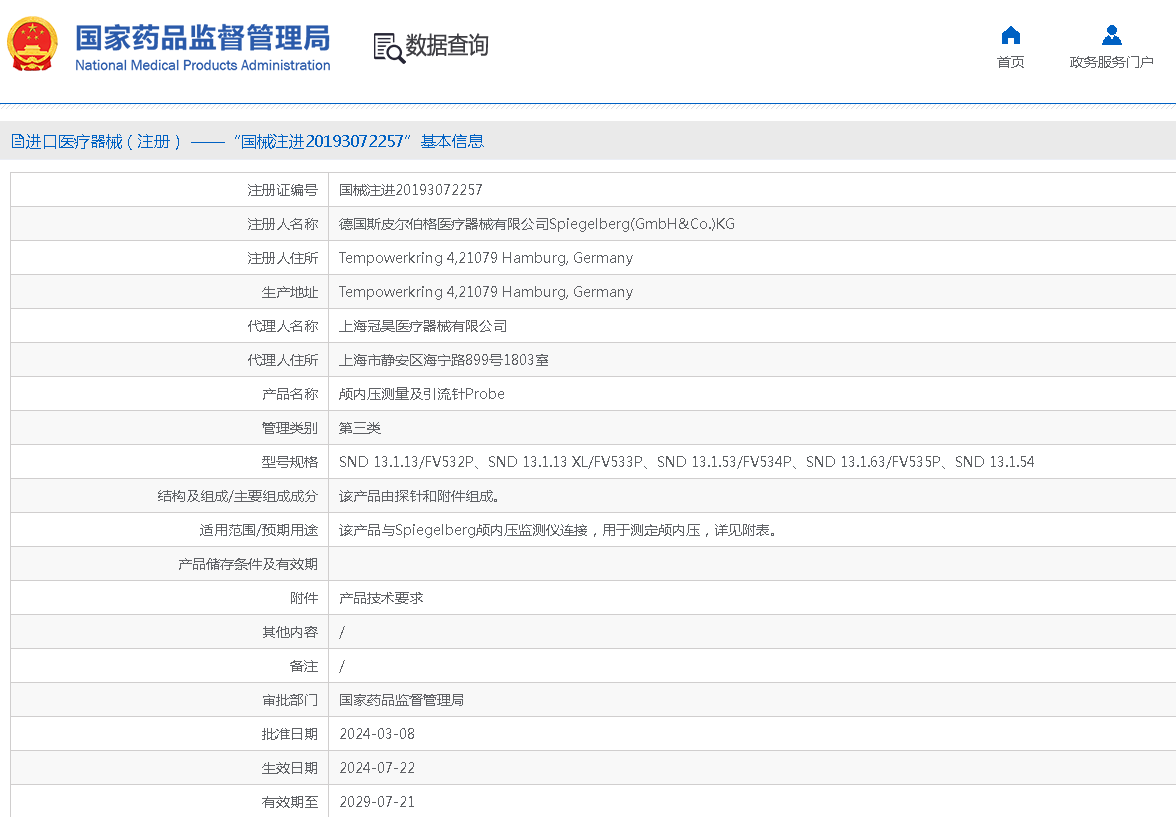This screenshot has width=1176, height=817.
Task: Click the product name 颅内压测量及引流针Probe
Action: tap(421, 394)
